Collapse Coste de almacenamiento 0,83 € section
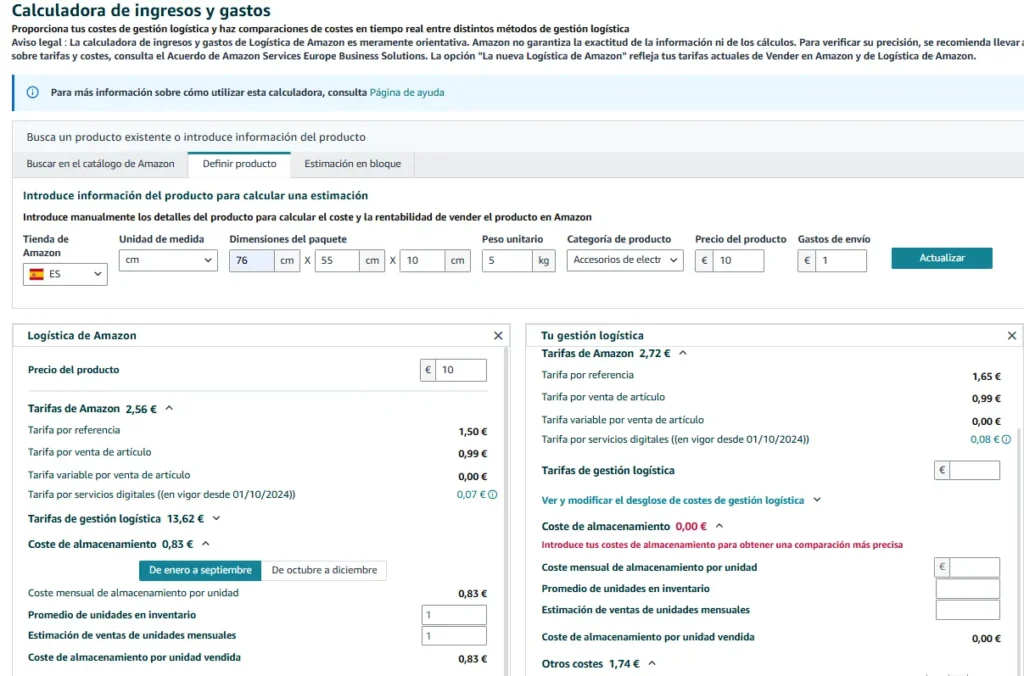This screenshot has height=676, width=1024. tap(205, 545)
